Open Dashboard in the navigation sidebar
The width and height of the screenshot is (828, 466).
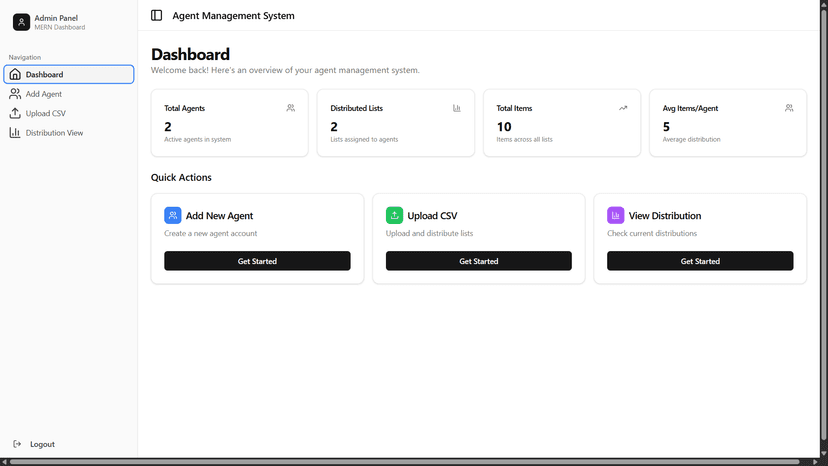(68, 74)
